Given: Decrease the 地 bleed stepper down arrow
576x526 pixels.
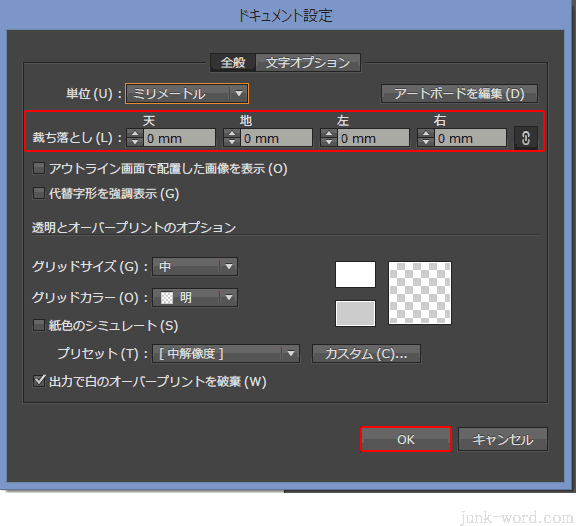Looking at the screenshot, I should pyautogui.click(x=232, y=143).
